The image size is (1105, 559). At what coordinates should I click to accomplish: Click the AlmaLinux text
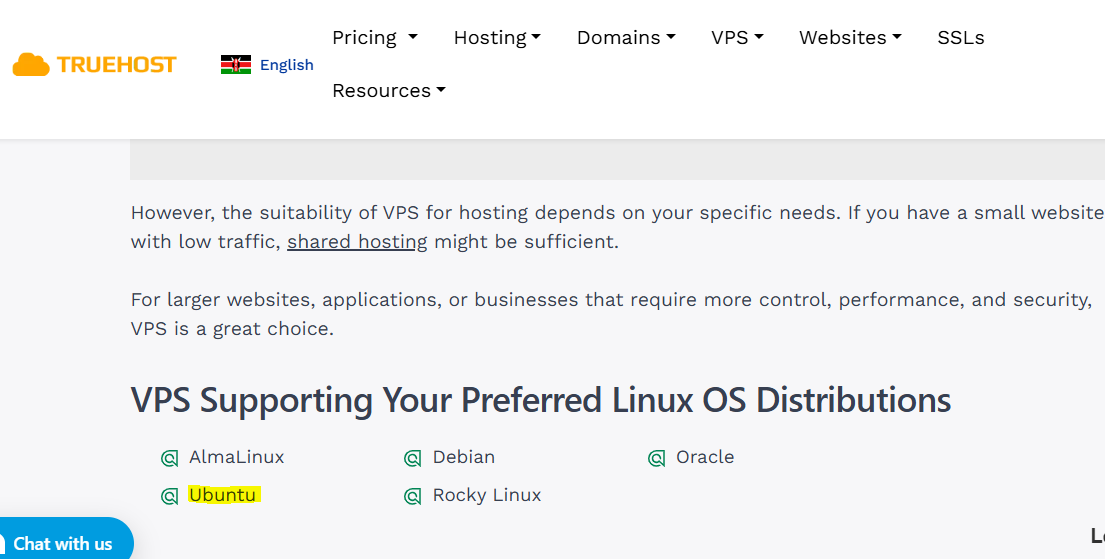click(x=237, y=457)
